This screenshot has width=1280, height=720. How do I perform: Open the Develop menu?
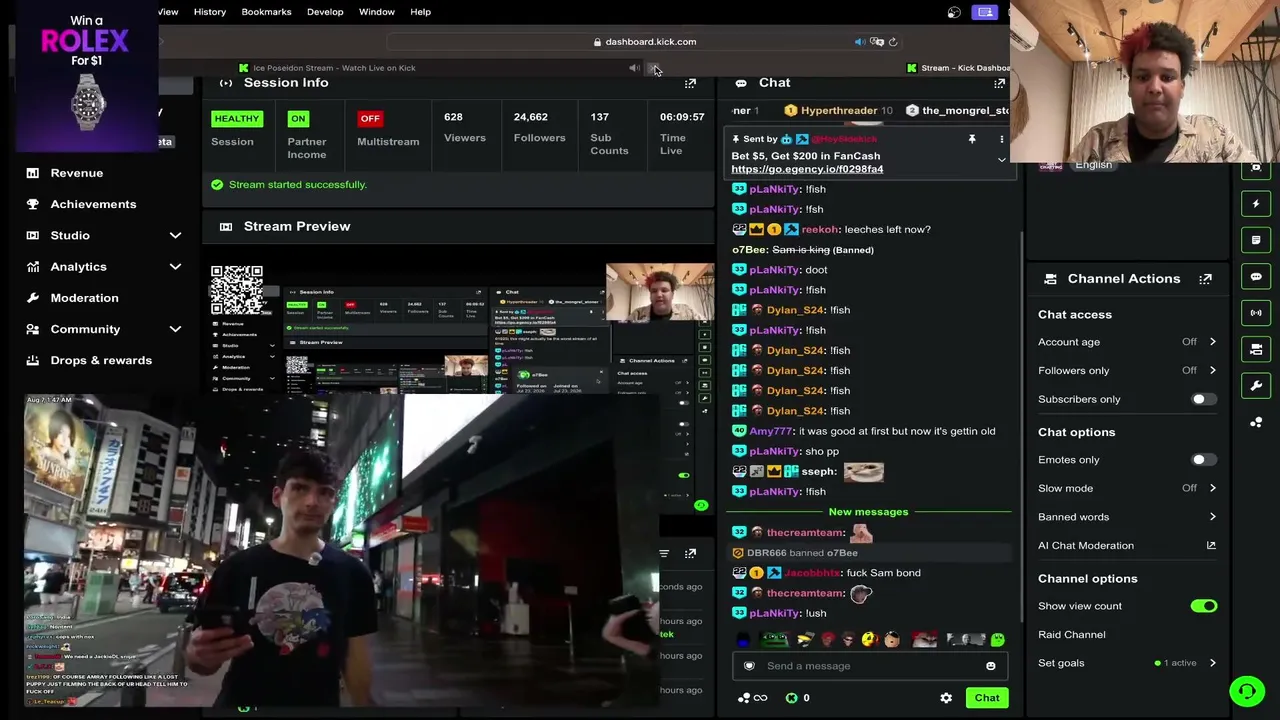[x=325, y=12]
